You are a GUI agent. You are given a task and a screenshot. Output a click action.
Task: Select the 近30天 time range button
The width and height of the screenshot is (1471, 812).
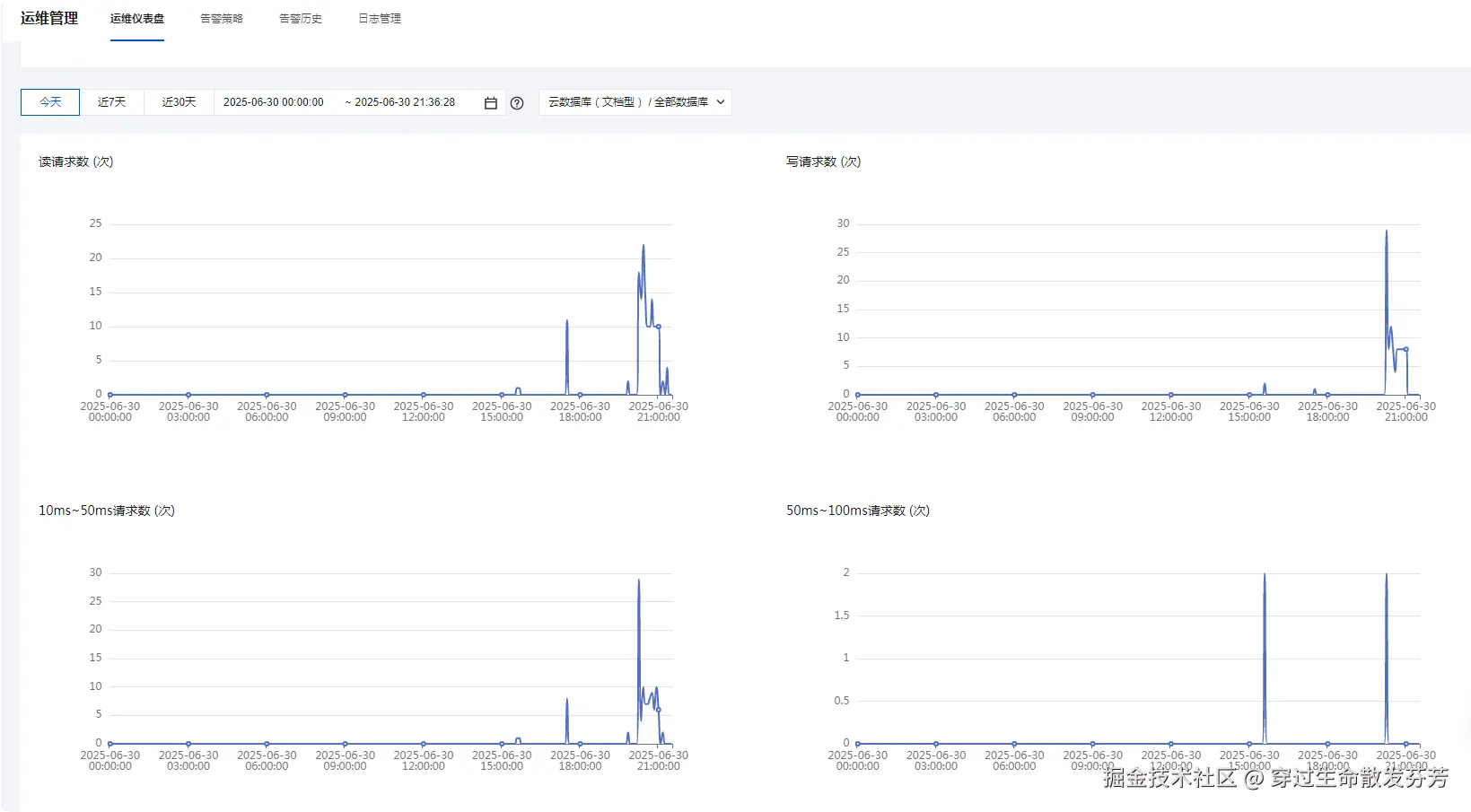pos(179,102)
